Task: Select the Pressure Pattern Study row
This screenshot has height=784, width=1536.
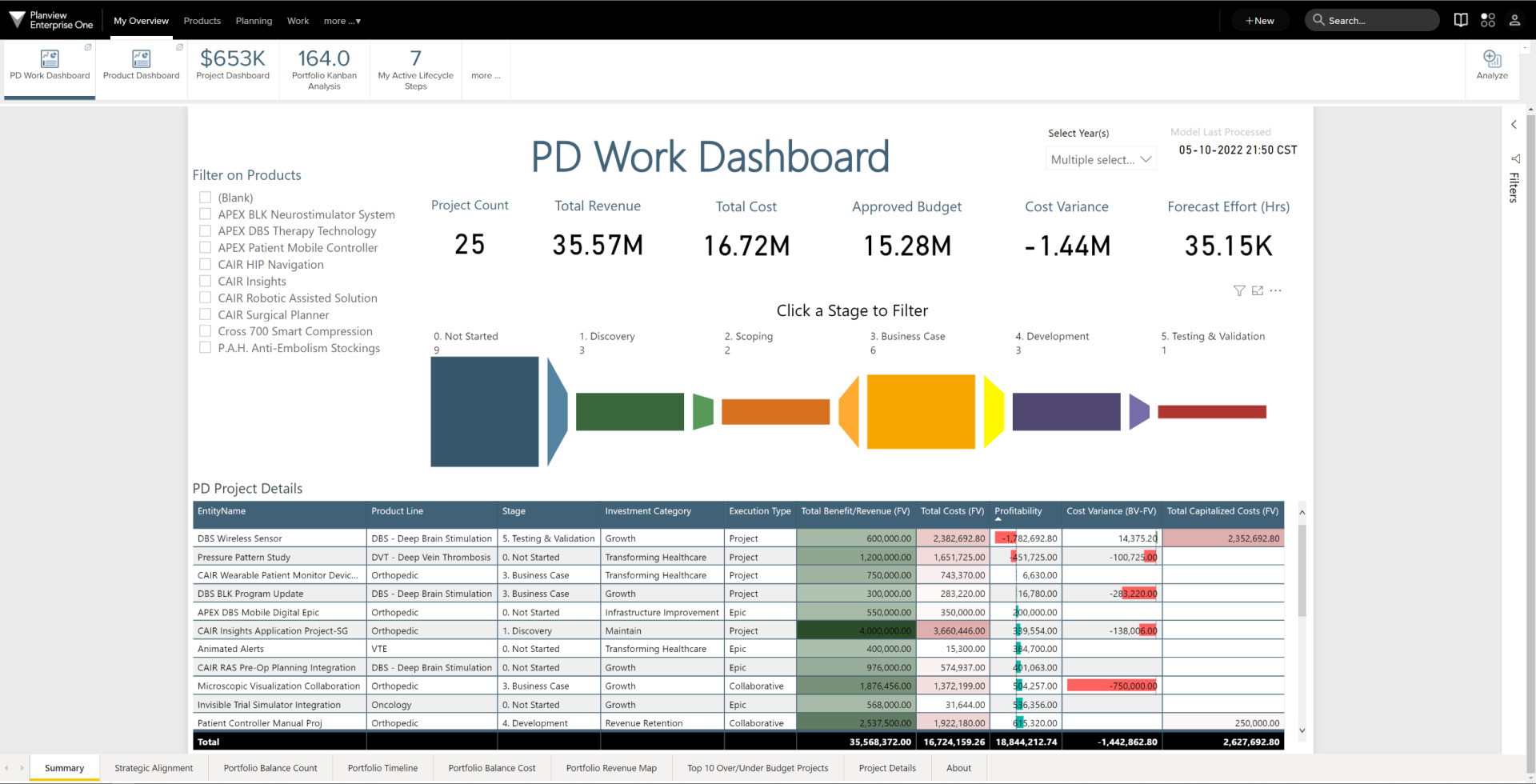Action: [738, 557]
